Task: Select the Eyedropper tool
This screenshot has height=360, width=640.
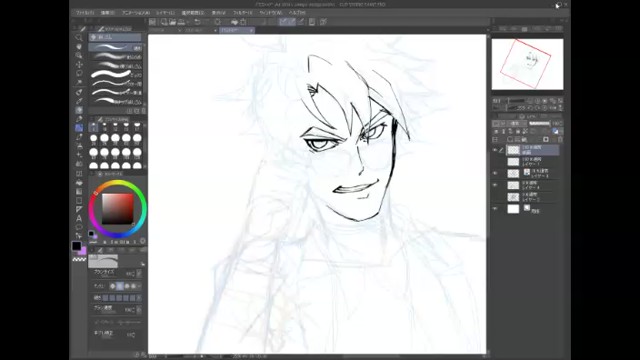Action: coord(79,92)
